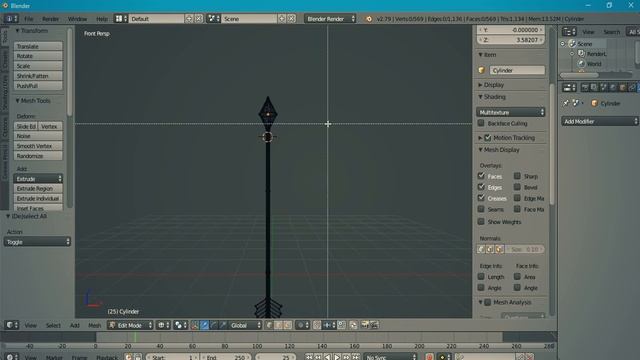Viewport: 640px width, 360px height.
Task: Click the record auto keyframe button
Action: click(x=429, y=357)
